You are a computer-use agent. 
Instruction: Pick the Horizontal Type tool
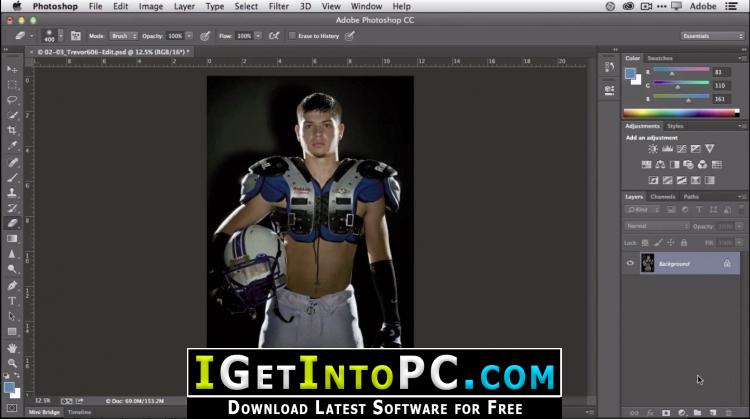point(12,301)
